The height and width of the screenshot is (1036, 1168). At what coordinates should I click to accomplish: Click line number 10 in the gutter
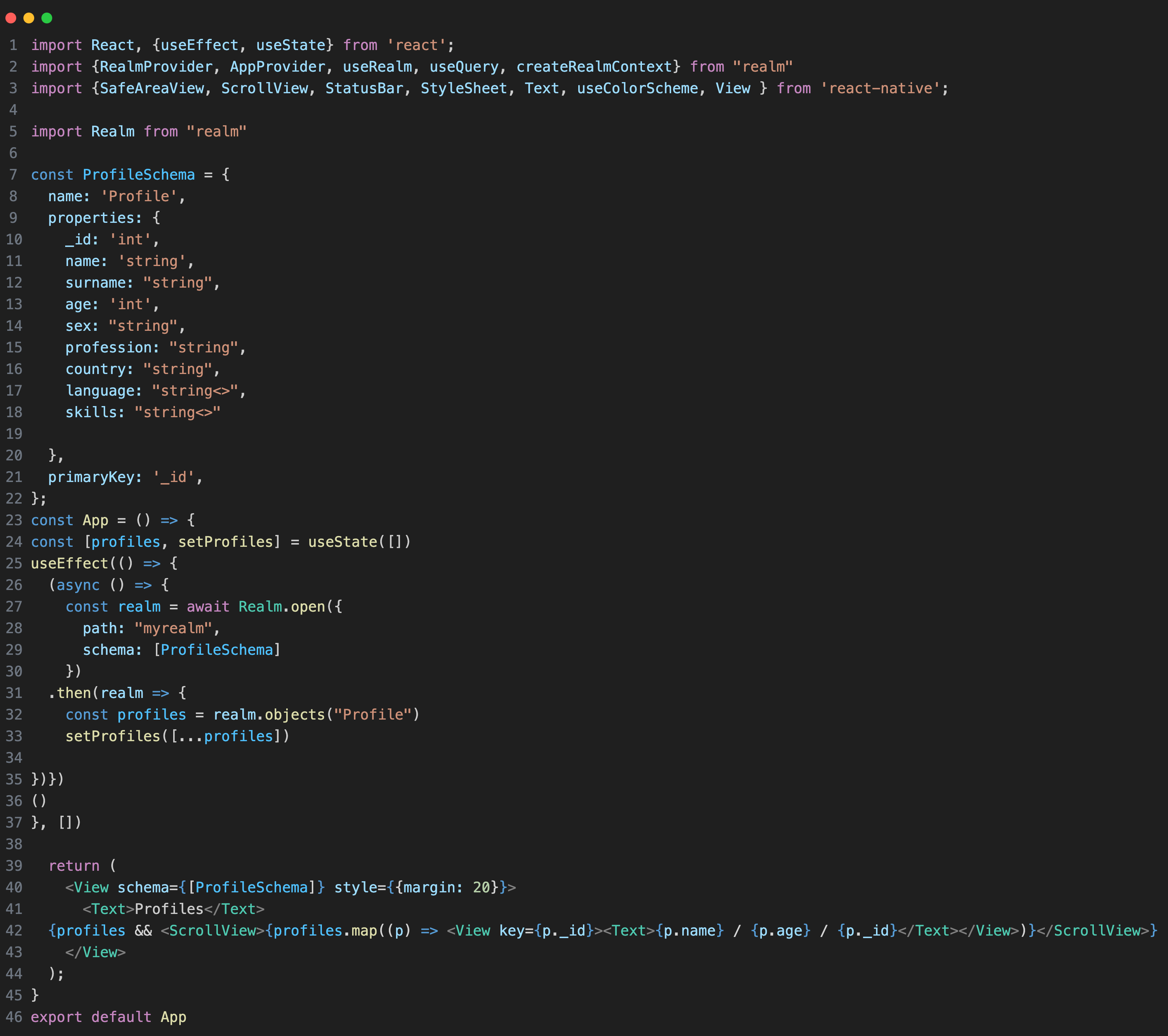pos(14,239)
